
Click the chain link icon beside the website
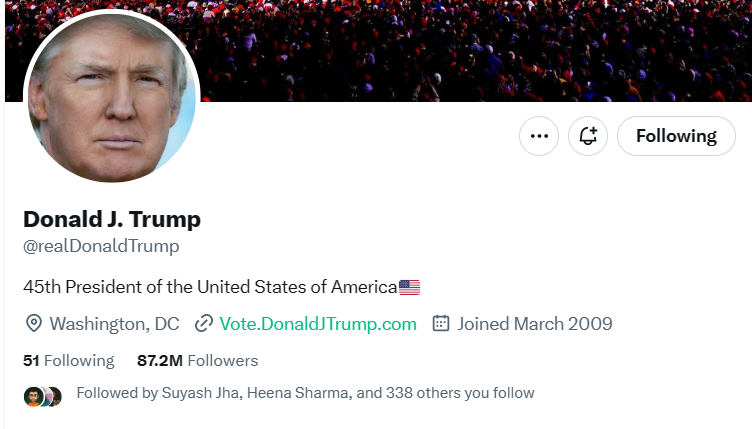coord(204,324)
